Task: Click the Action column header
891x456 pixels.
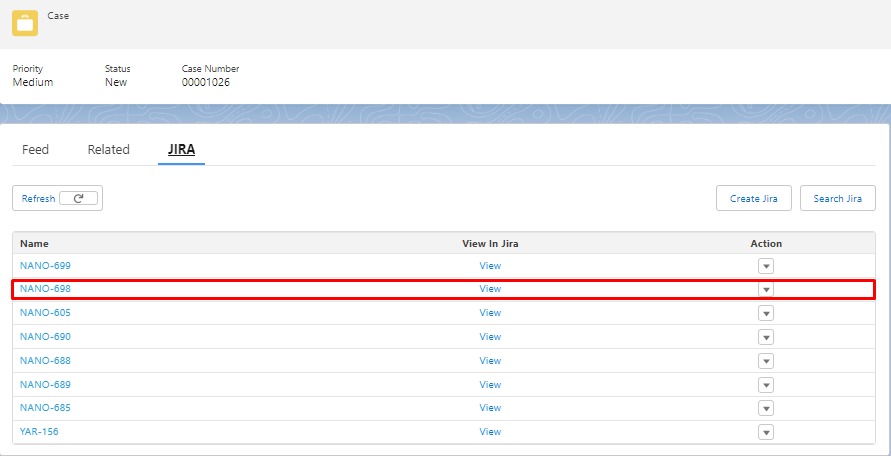Action: 766,243
